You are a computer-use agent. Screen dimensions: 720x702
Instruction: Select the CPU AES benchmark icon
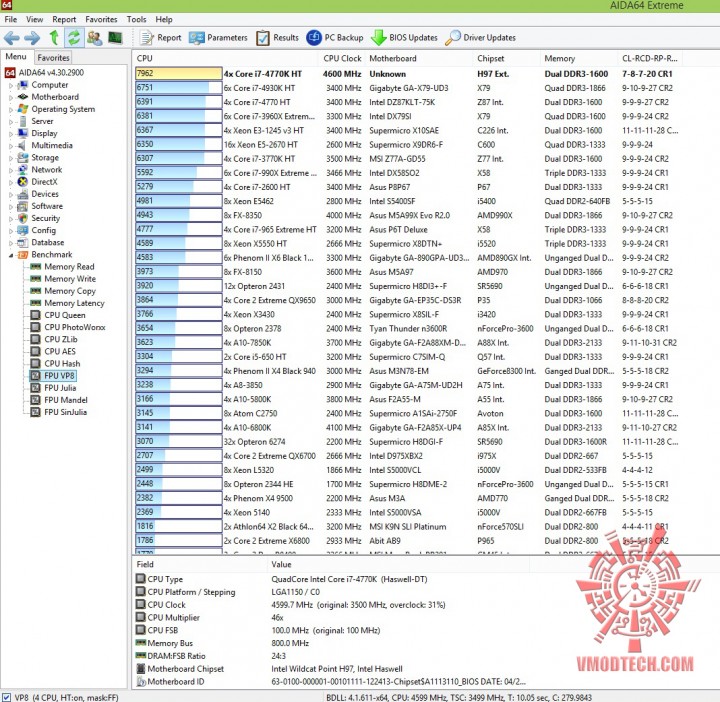(35, 351)
